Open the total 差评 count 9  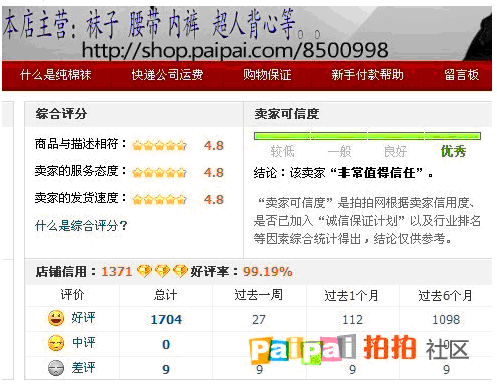pyautogui.click(x=166, y=369)
